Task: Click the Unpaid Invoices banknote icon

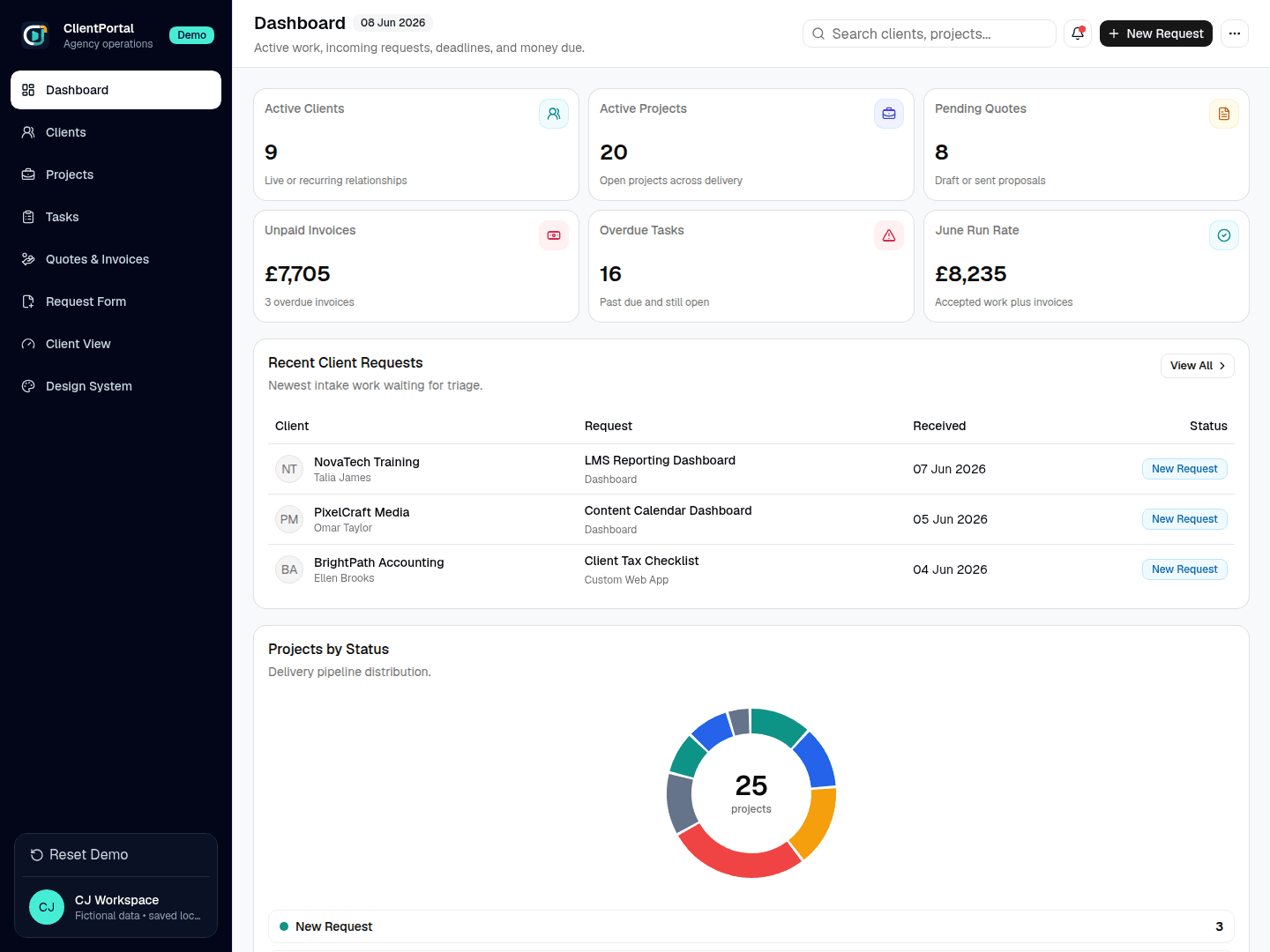Action: point(554,235)
